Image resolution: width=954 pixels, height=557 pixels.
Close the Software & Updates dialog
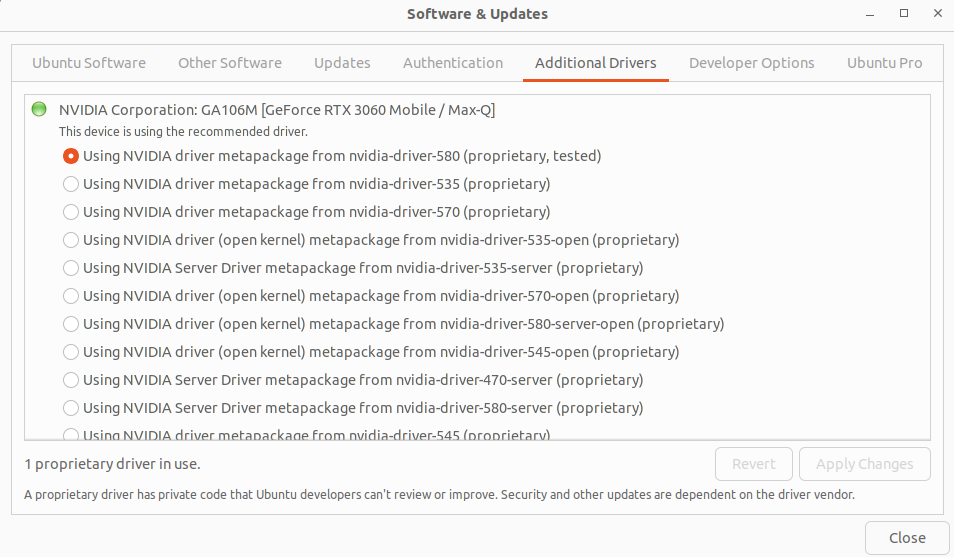[x=907, y=538]
